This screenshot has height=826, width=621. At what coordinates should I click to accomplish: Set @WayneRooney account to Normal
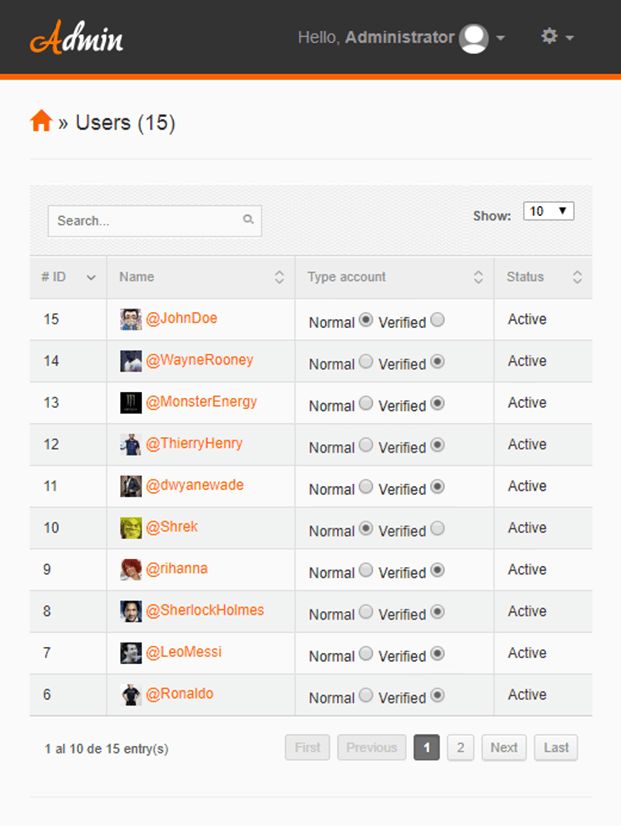tap(366, 361)
